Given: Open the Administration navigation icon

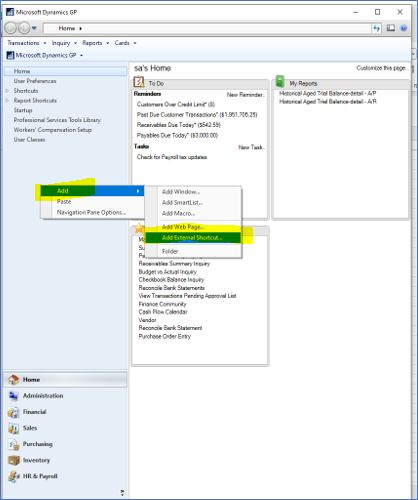Looking at the screenshot, I should tap(14, 396).
